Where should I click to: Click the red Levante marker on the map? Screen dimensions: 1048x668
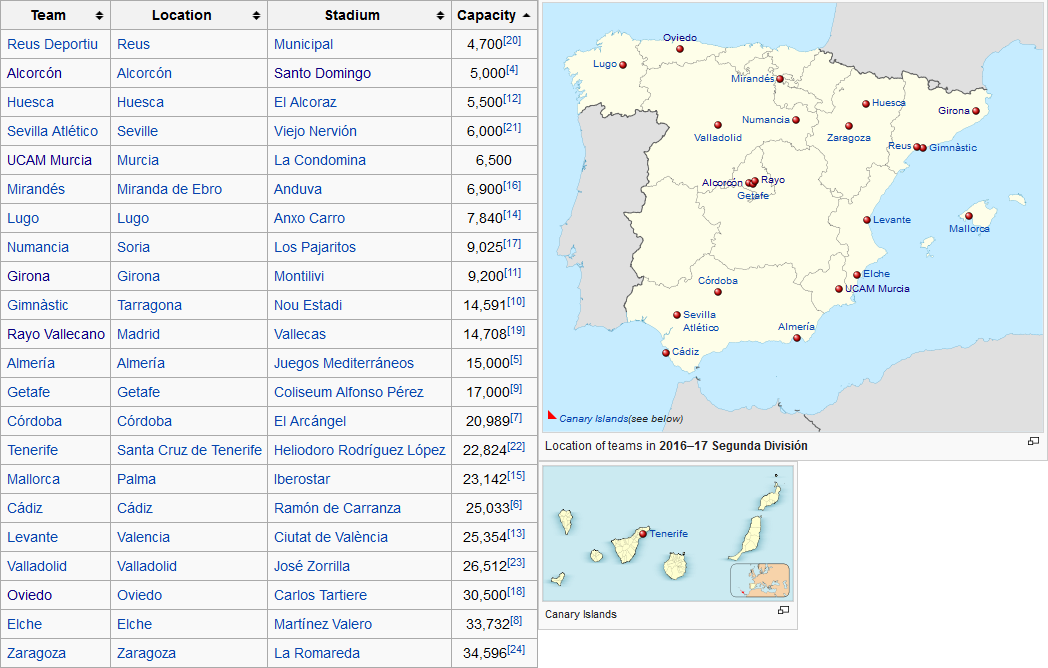(x=867, y=220)
